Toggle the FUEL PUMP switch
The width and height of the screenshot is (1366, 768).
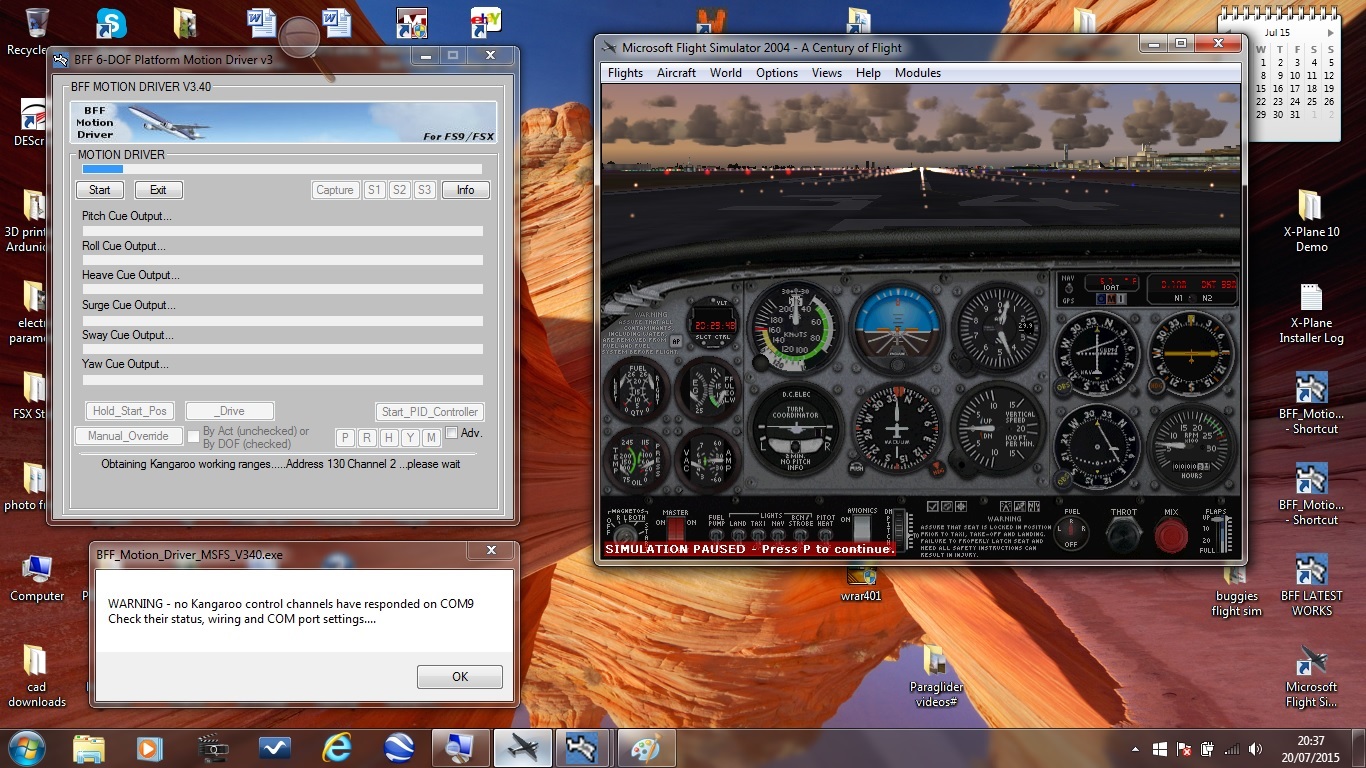click(716, 534)
